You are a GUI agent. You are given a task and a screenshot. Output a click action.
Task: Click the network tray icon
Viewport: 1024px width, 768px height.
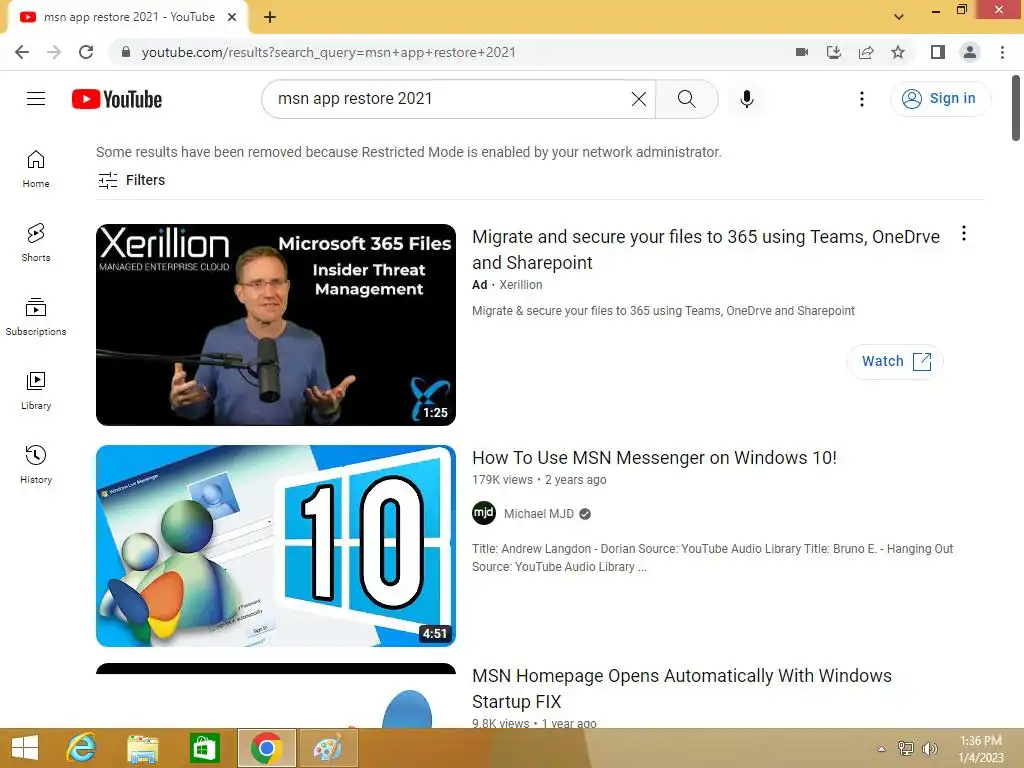905,748
